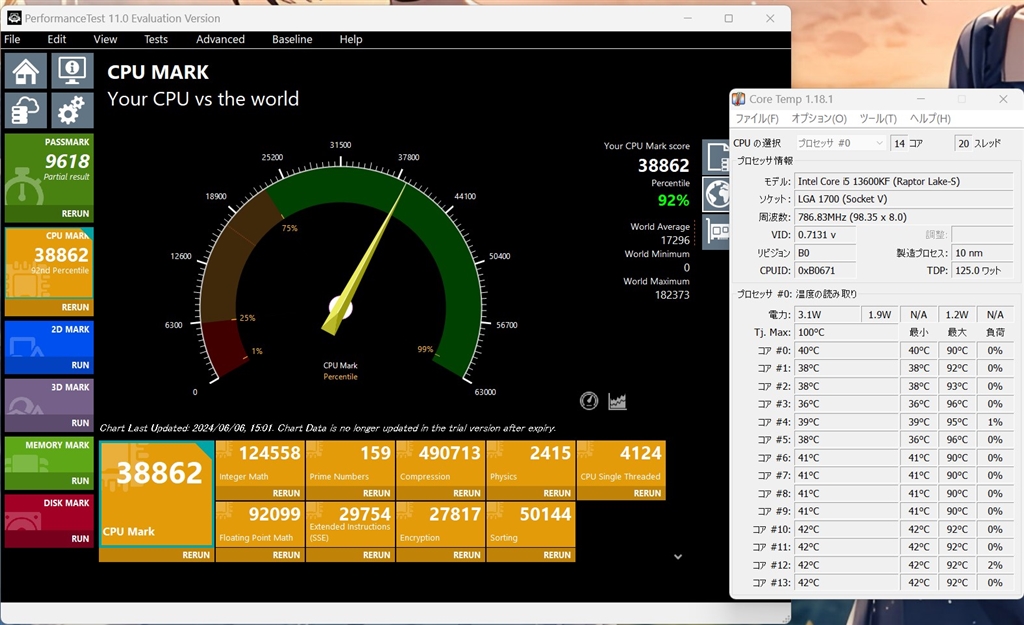1024x625 pixels.
Task: Open the settings gears icon
Action: (72, 110)
